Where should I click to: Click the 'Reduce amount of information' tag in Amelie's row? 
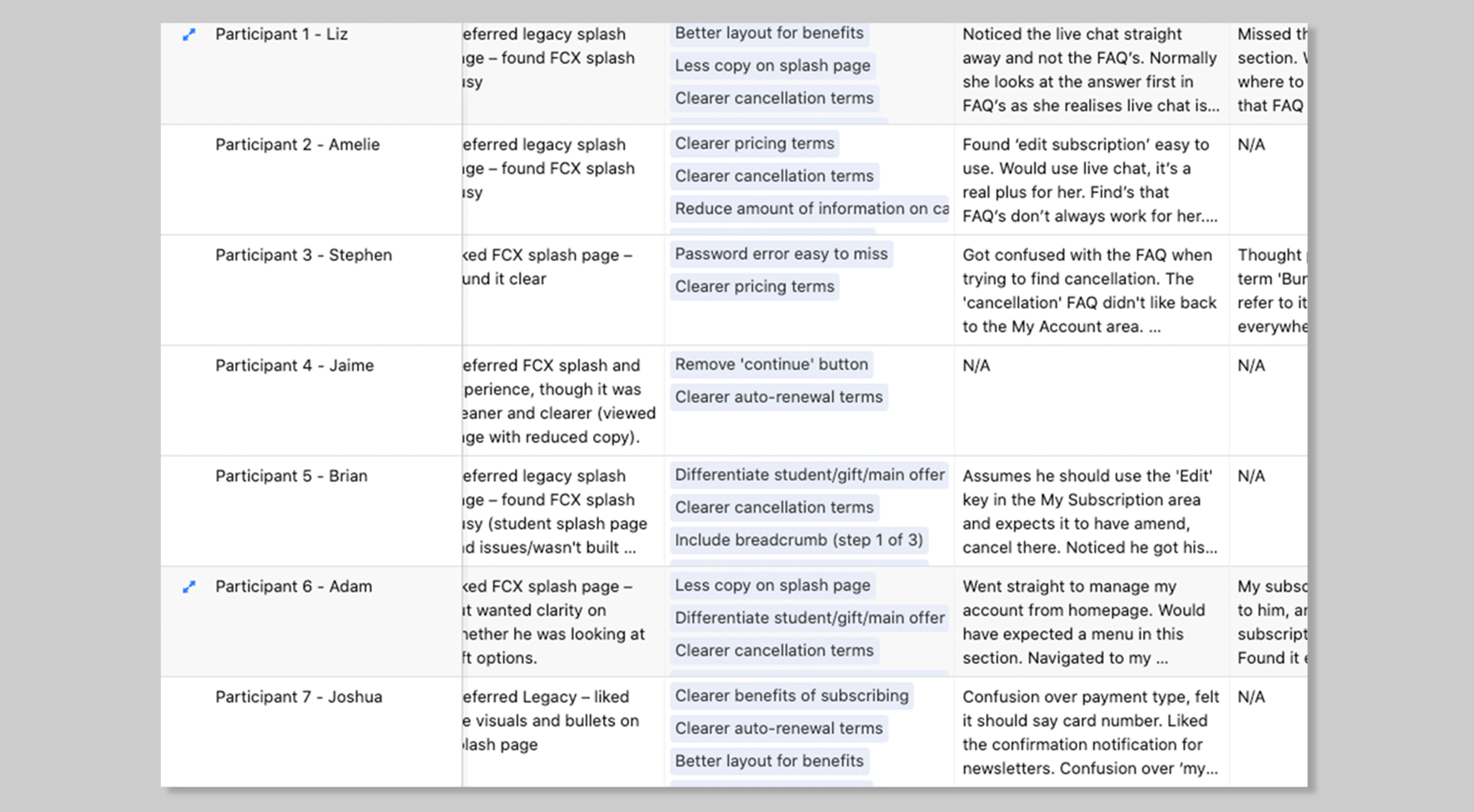pyautogui.click(x=809, y=209)
